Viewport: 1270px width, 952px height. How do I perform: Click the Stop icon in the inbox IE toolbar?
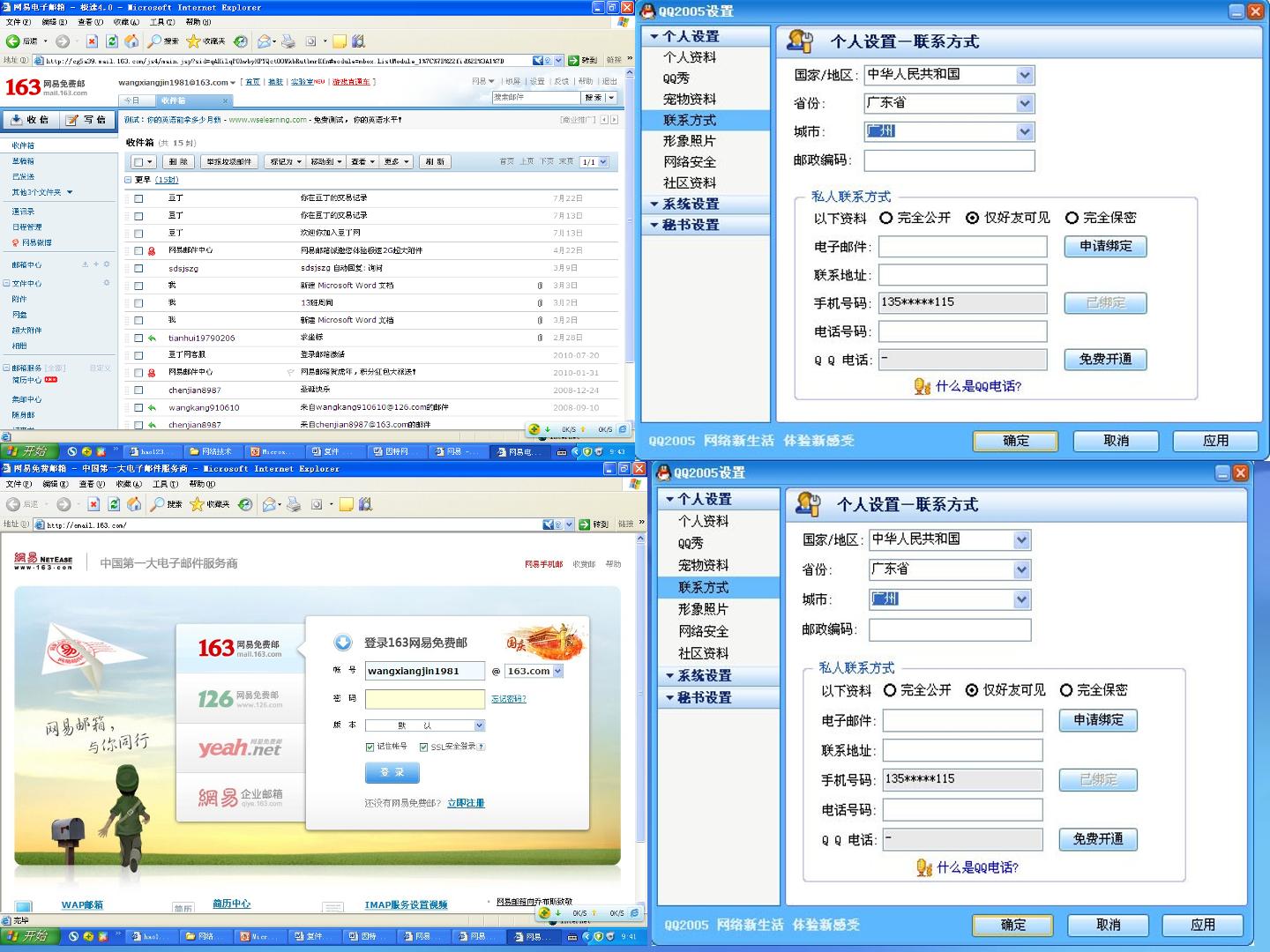pyautogui.click(x=92, y=41)
